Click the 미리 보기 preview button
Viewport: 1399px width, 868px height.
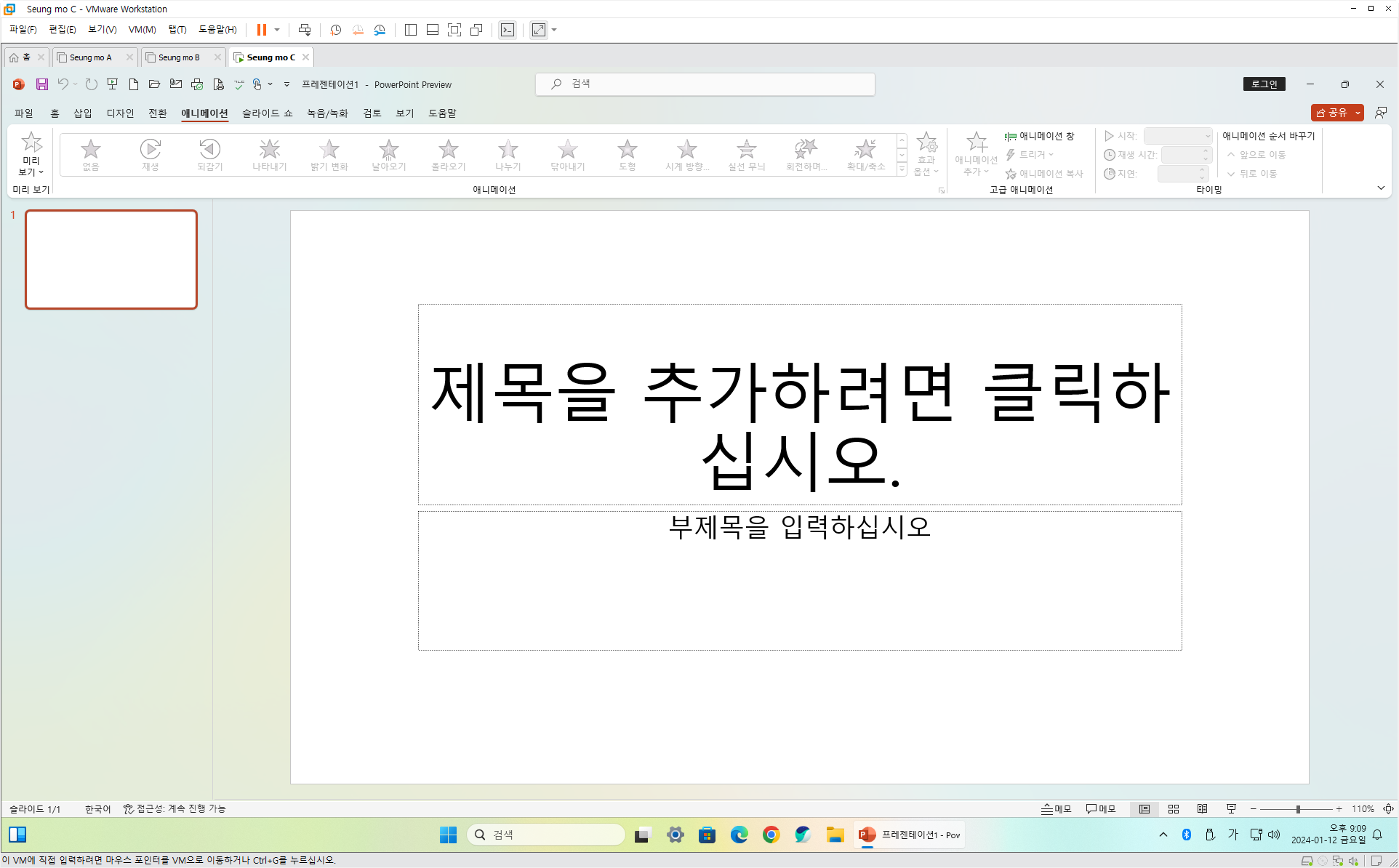31,153
